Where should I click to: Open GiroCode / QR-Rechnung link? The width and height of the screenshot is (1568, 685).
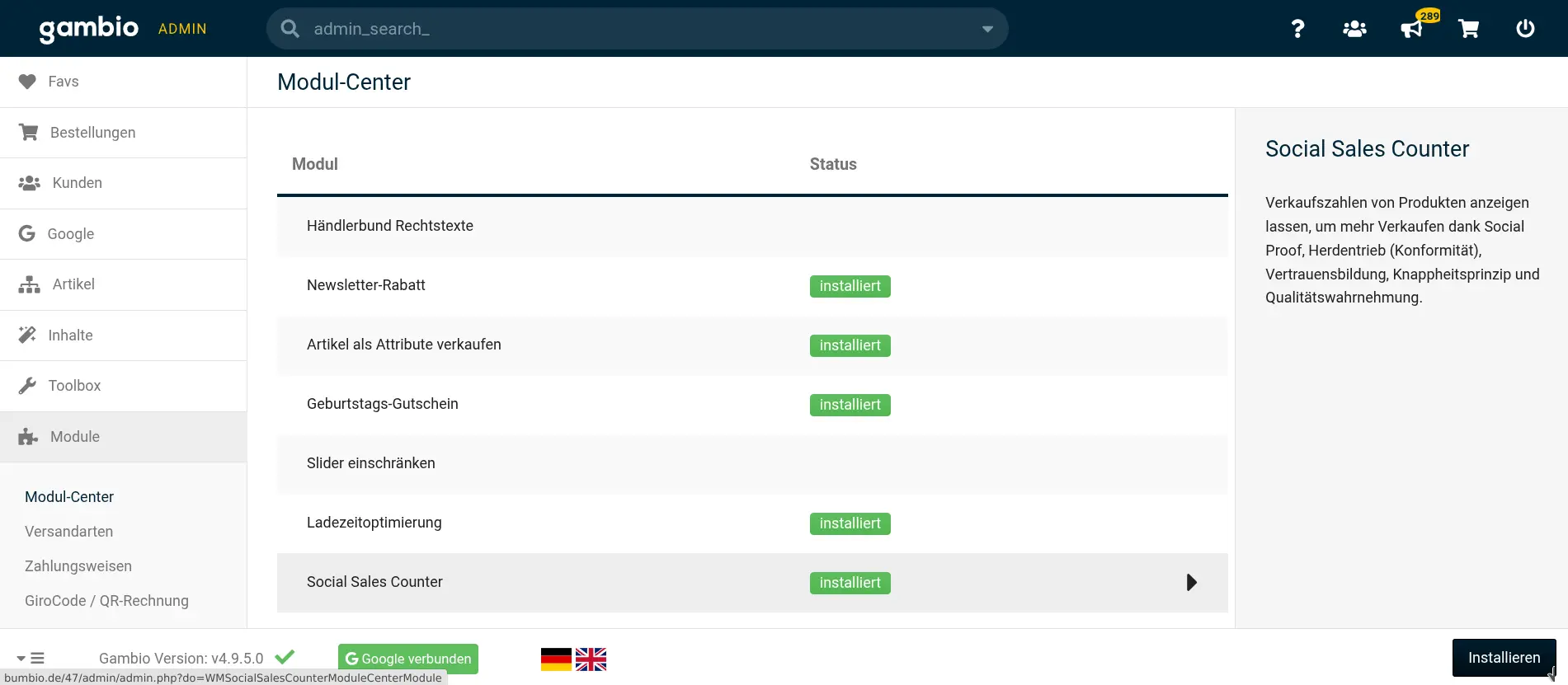(106, 601)
